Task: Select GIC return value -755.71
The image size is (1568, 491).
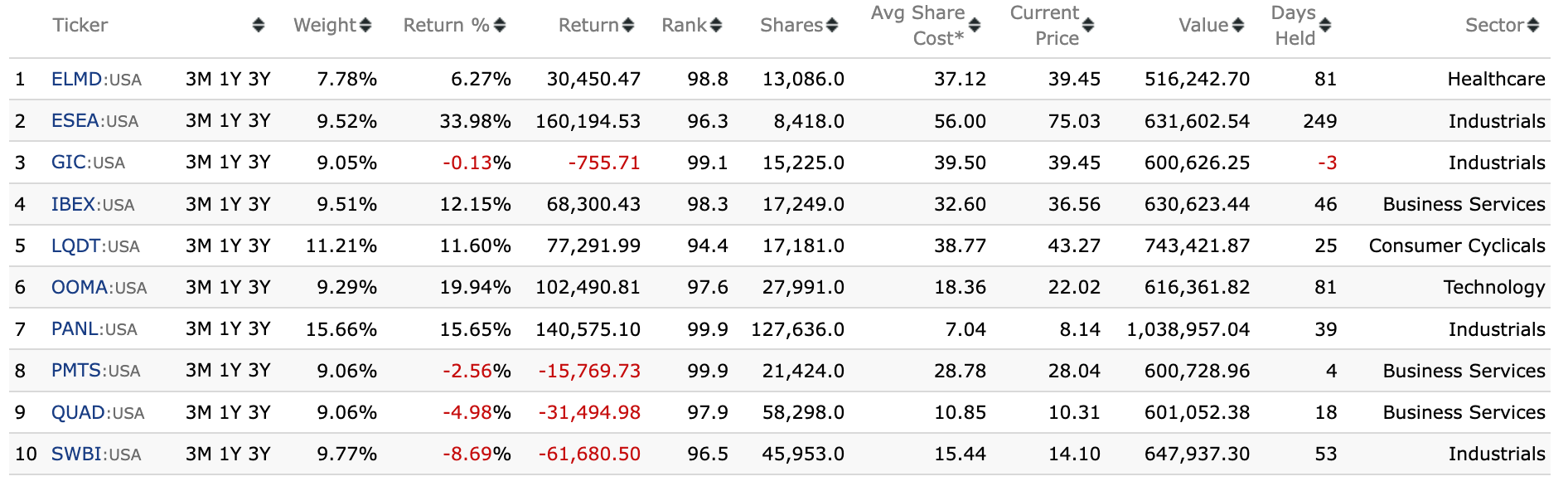Action: [x=604, y=163]
